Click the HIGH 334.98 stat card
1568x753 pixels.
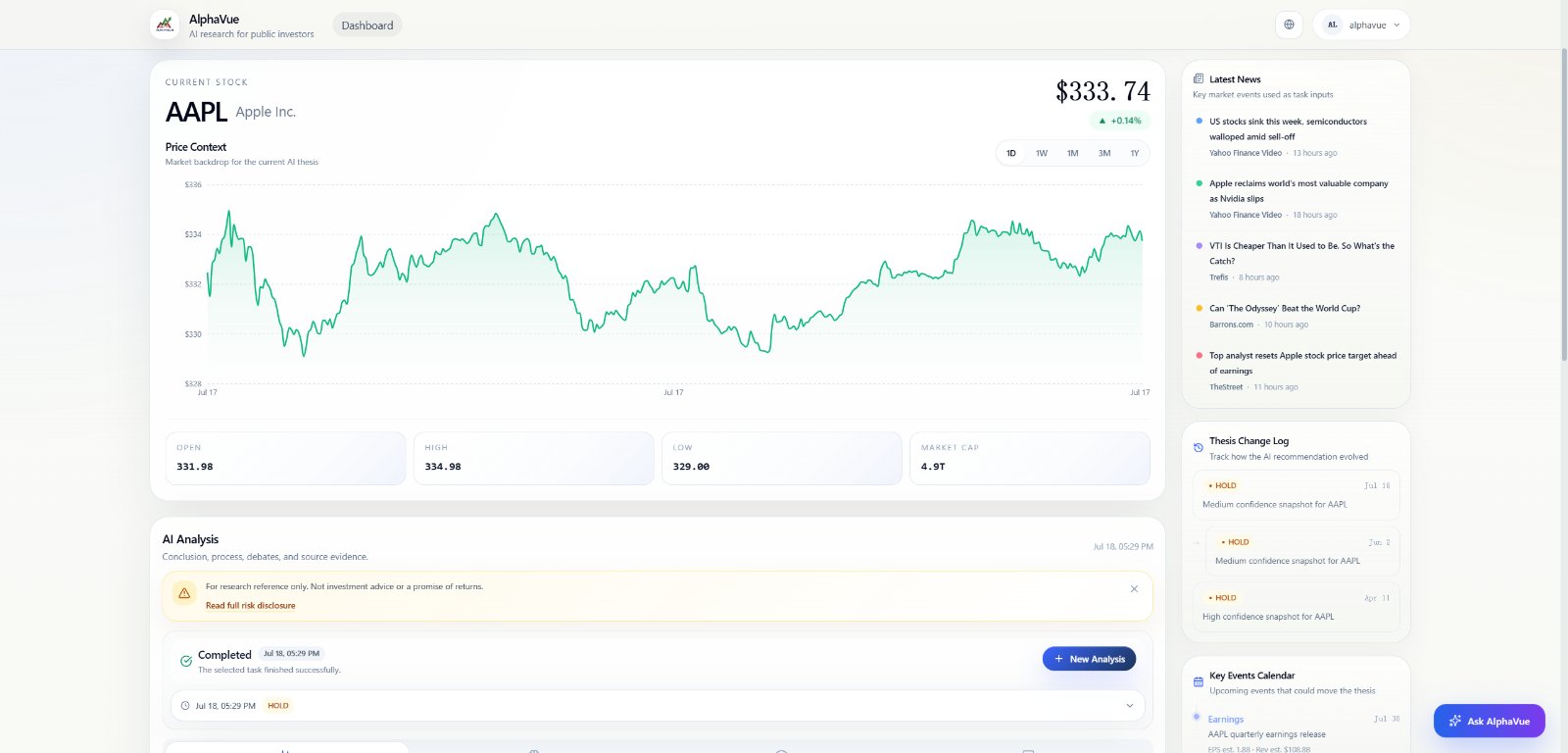(x=533, y=458)
